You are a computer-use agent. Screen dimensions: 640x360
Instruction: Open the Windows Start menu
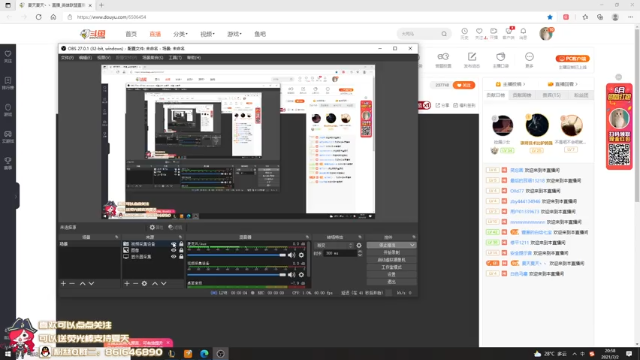point(8,353)
